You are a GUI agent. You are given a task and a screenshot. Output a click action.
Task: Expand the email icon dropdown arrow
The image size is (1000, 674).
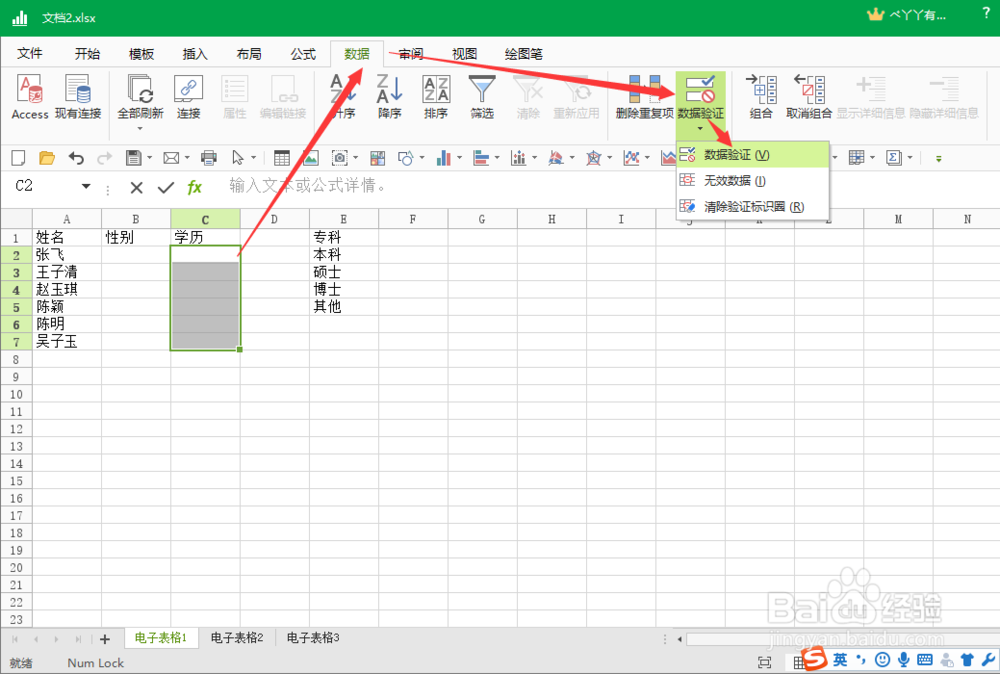coord(188,158)
